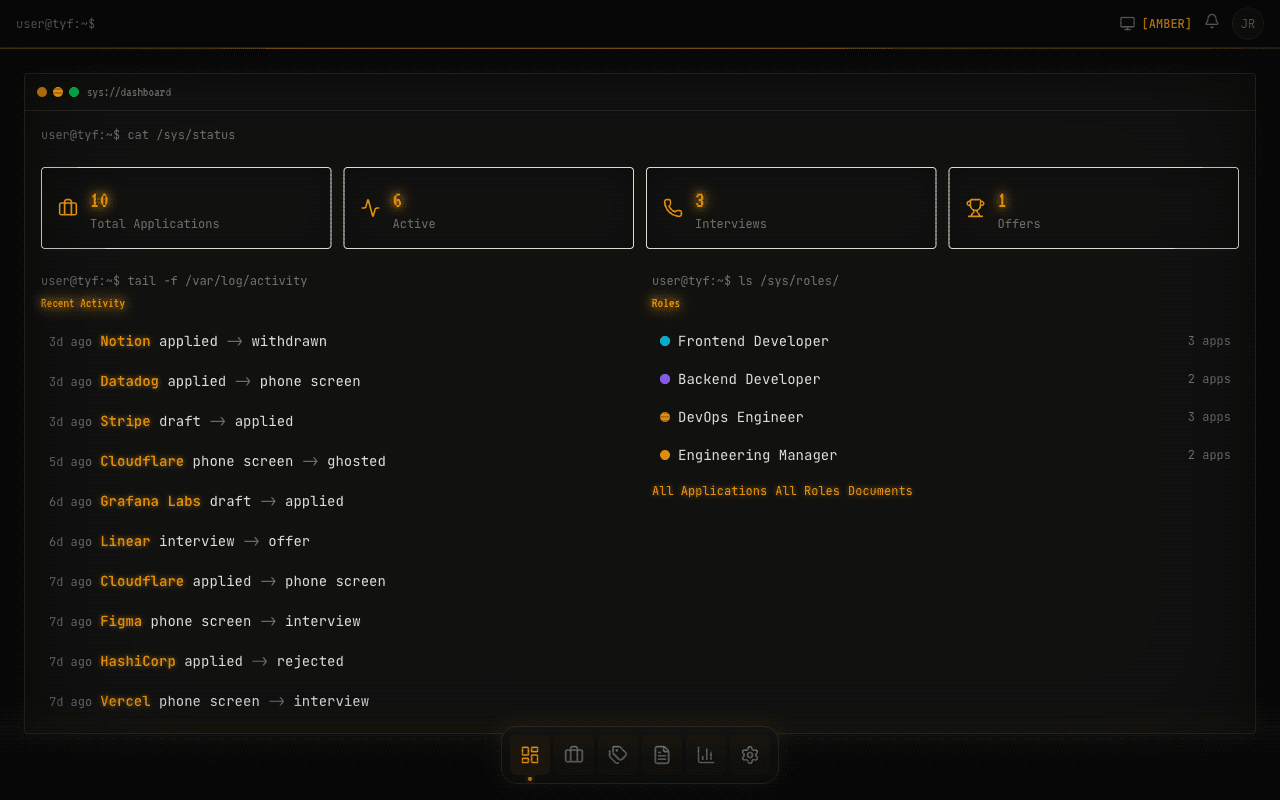This screenshot has width=1280, height=800.
Task: Open the Documents page icon in dock
Action: point(661,755)
